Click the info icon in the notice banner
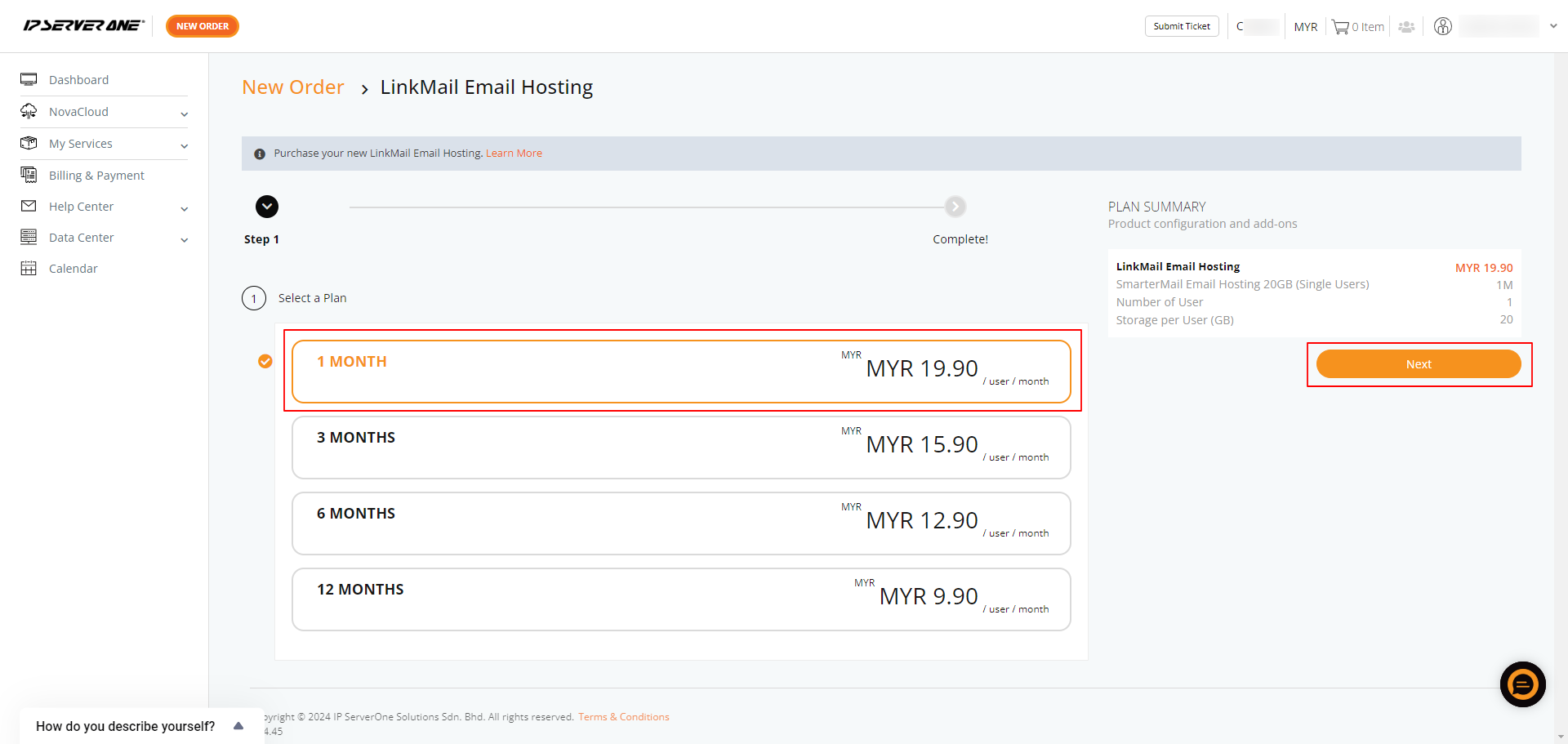 coord(260,154)
